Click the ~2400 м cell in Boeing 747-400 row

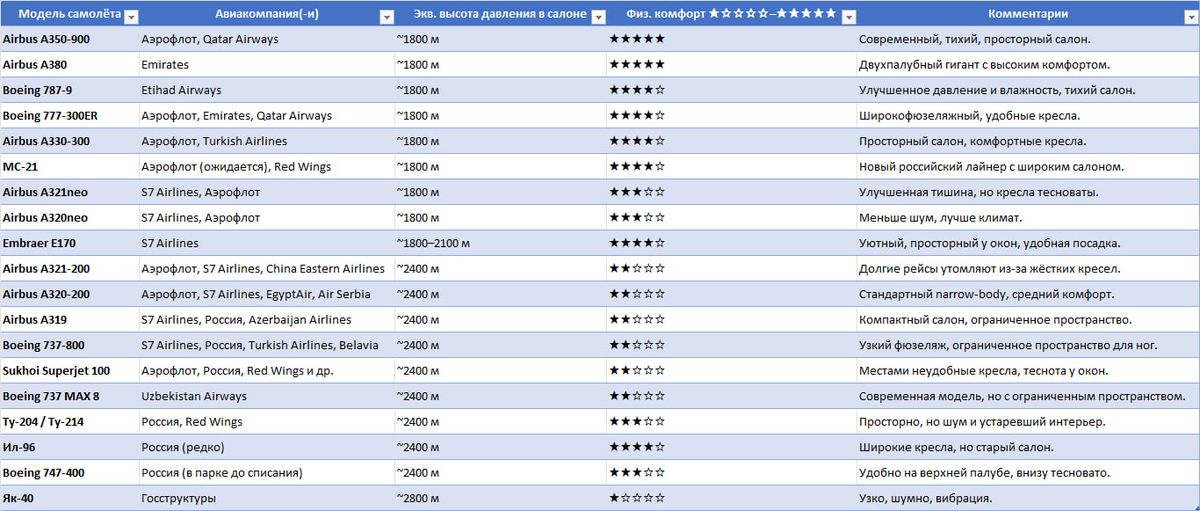click(501, 473)
